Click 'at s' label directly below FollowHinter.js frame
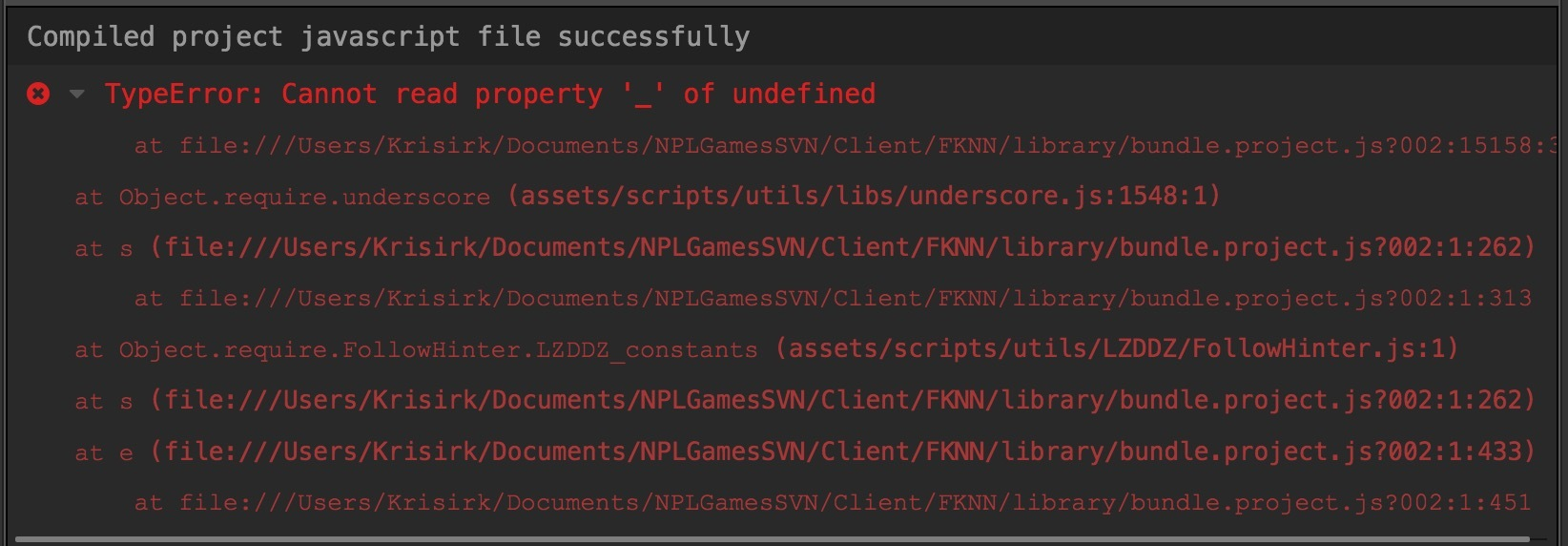Image resolution: width=1568 pixels, height=546 pixels. [103, 402]
